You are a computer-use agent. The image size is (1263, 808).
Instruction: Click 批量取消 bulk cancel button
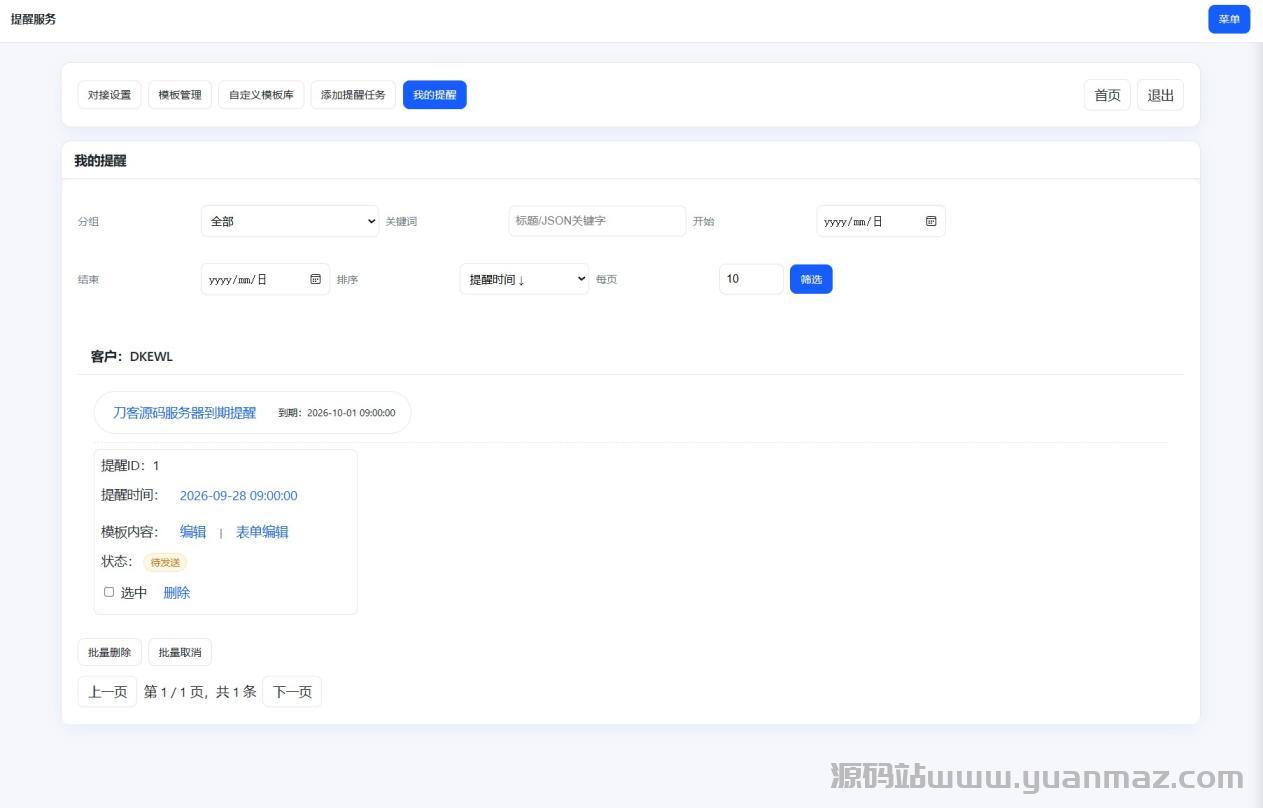click(180, 652)
